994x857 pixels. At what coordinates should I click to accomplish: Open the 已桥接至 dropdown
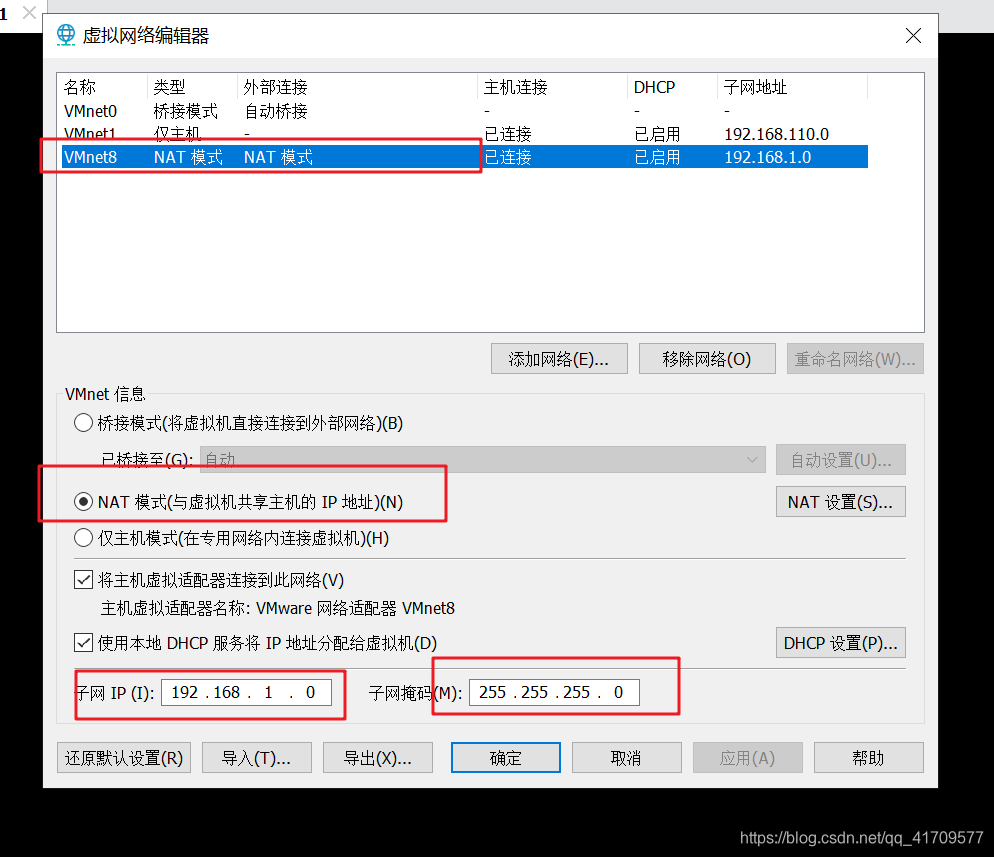click(483, 460)
